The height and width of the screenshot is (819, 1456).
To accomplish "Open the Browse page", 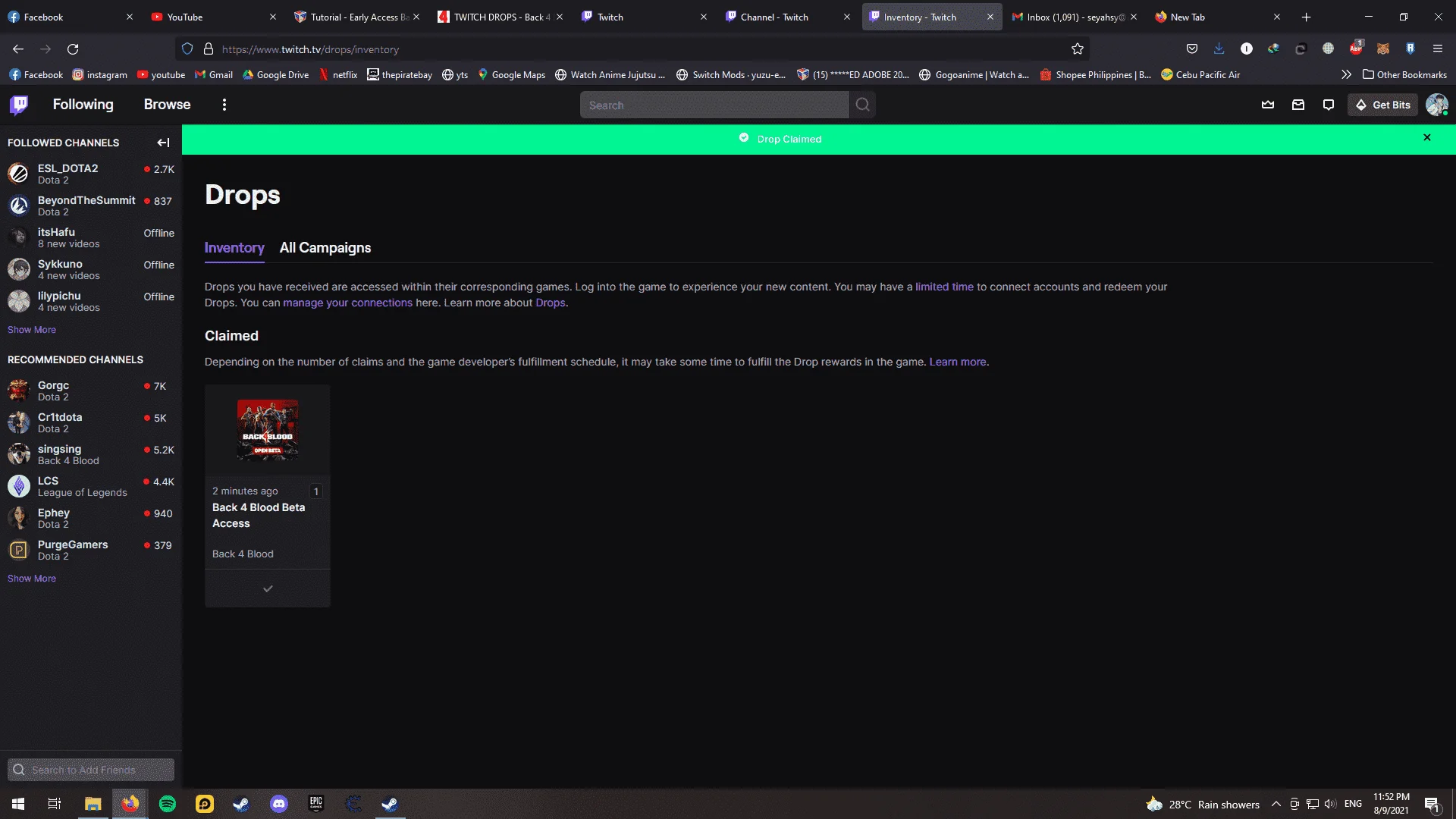I will point(167,105).
